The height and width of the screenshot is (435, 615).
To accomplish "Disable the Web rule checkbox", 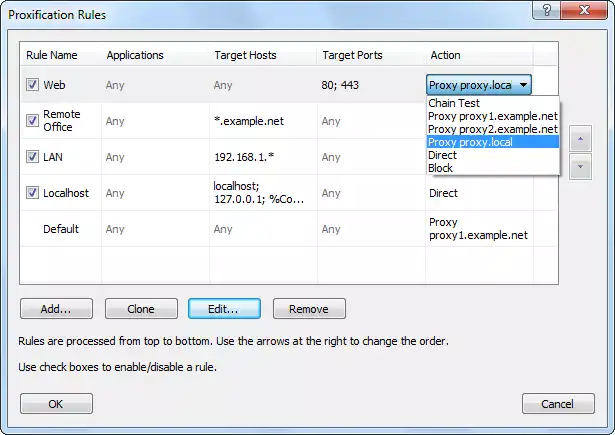I will click(33, 85).
